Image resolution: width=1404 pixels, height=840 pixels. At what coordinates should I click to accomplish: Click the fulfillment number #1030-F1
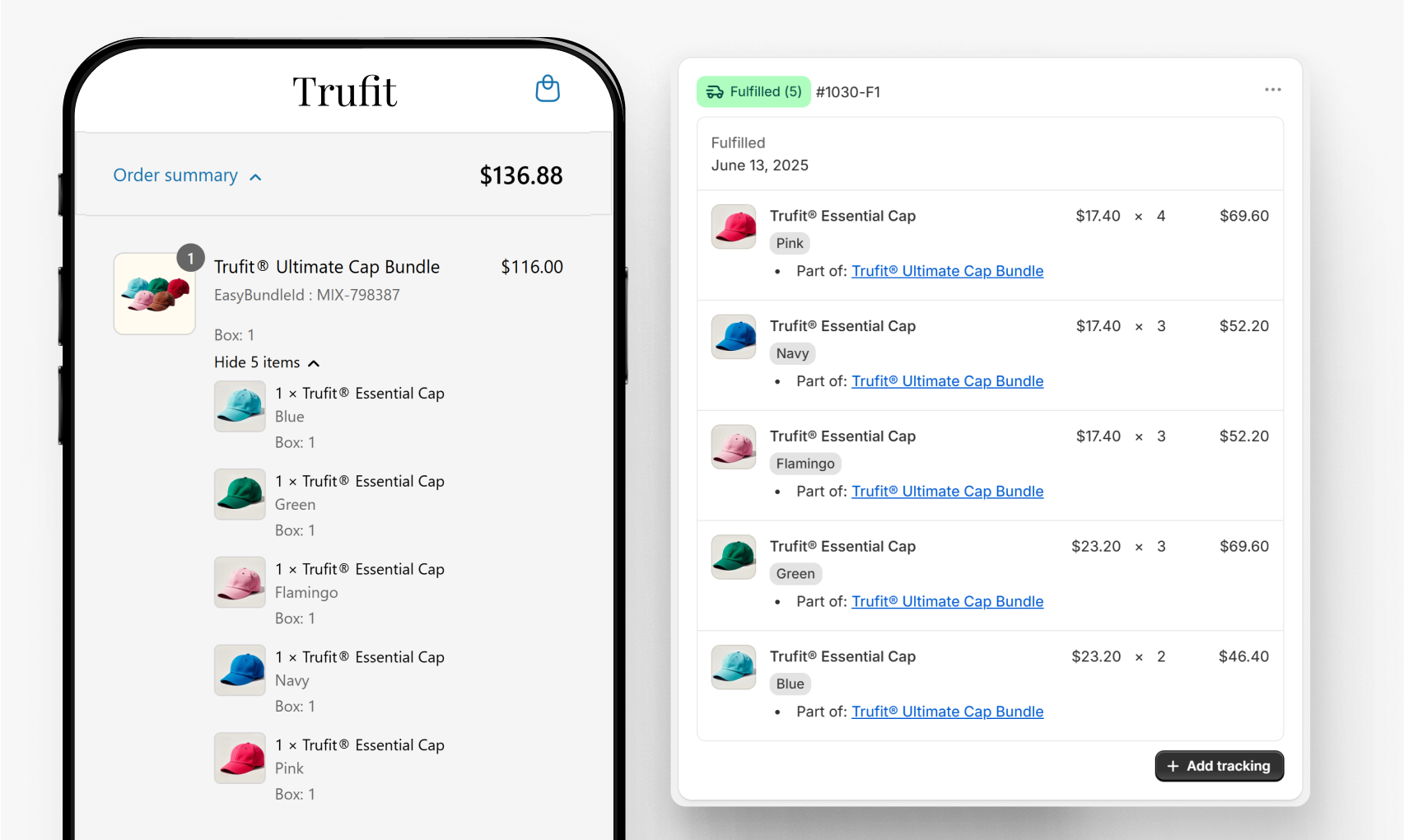click(x=848, y=92)
